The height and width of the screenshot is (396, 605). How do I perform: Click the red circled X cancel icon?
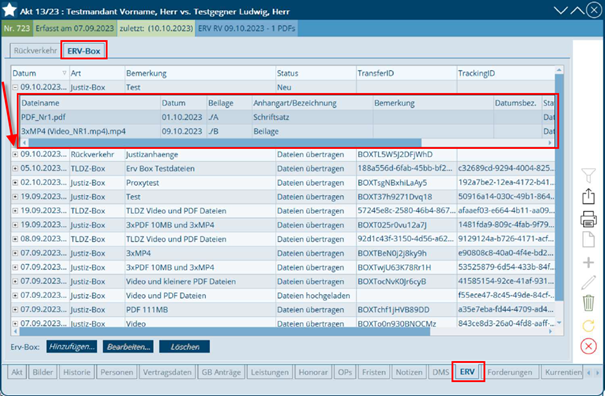[x=588, y=346]
